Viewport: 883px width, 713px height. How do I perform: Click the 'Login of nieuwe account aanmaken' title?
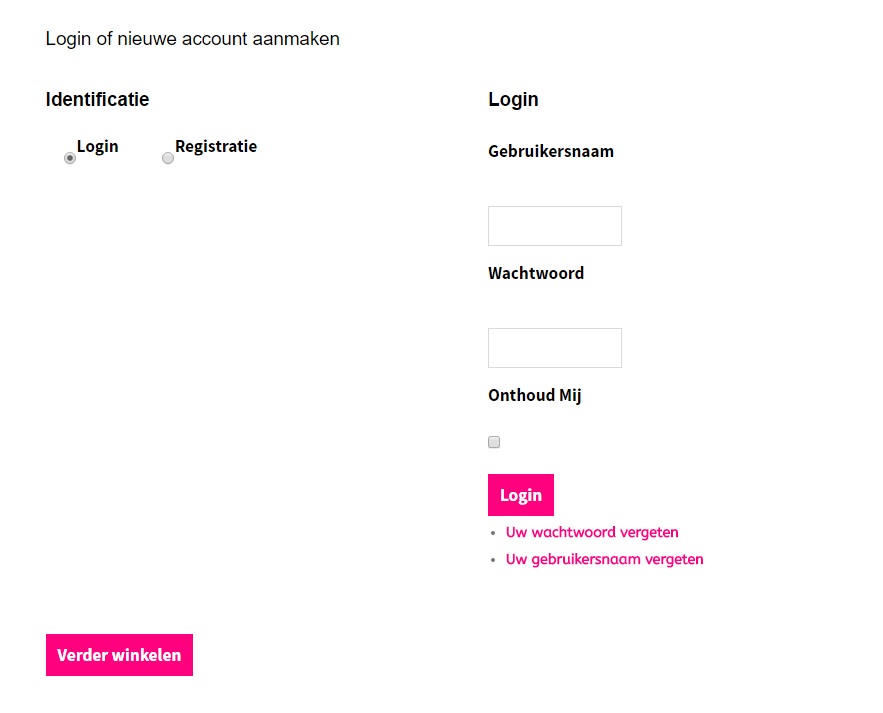click(x=193, y=39)
